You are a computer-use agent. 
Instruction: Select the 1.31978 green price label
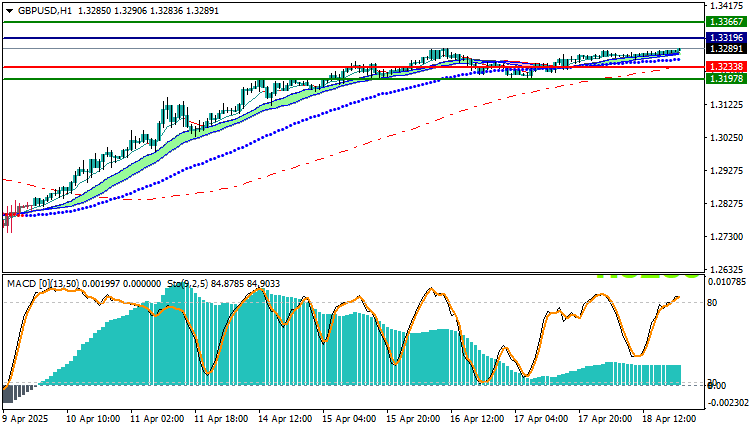click(727, 78)
